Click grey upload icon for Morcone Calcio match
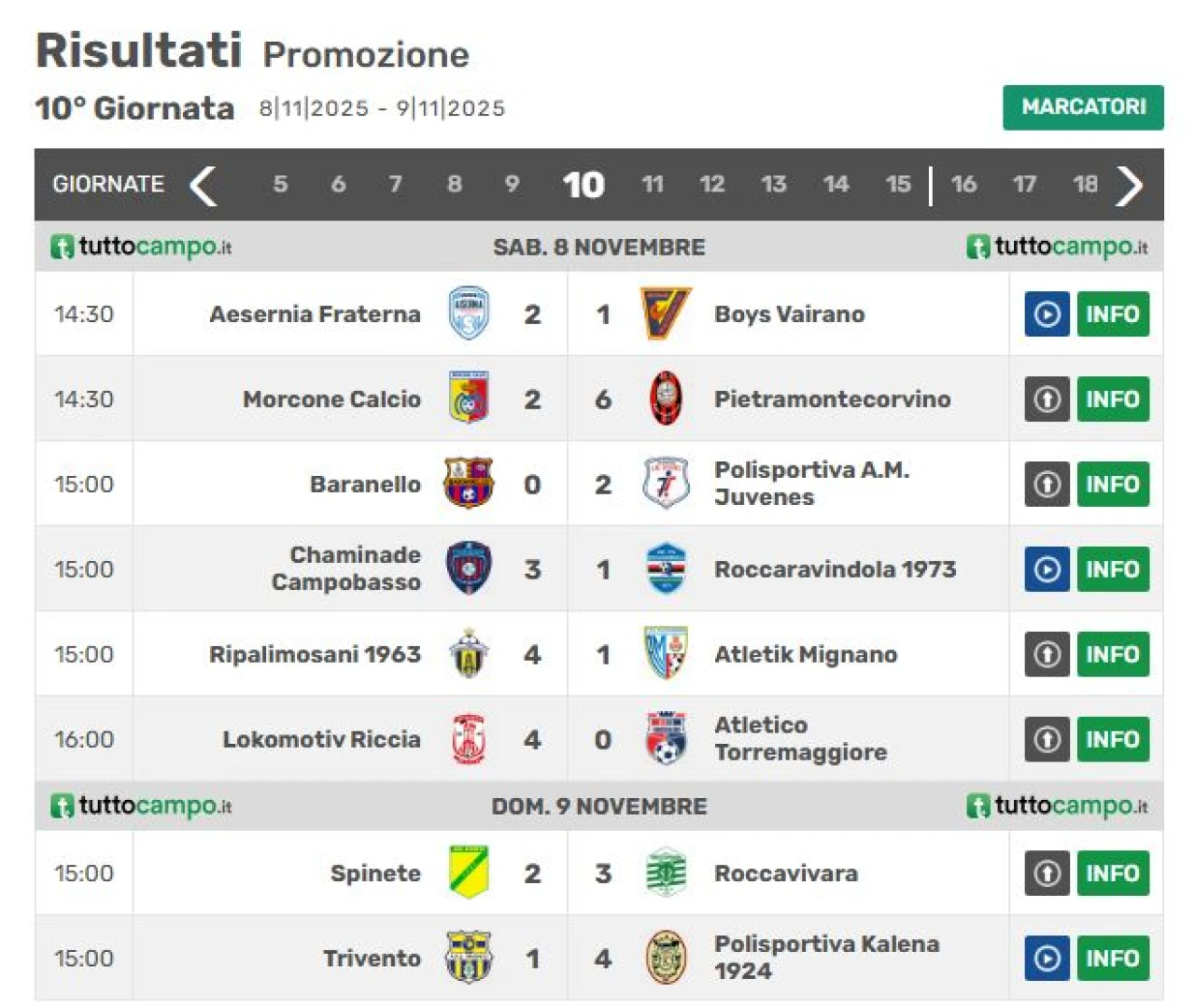This screenshot has width=1195, height=1008. click(x=1047, y=399)
